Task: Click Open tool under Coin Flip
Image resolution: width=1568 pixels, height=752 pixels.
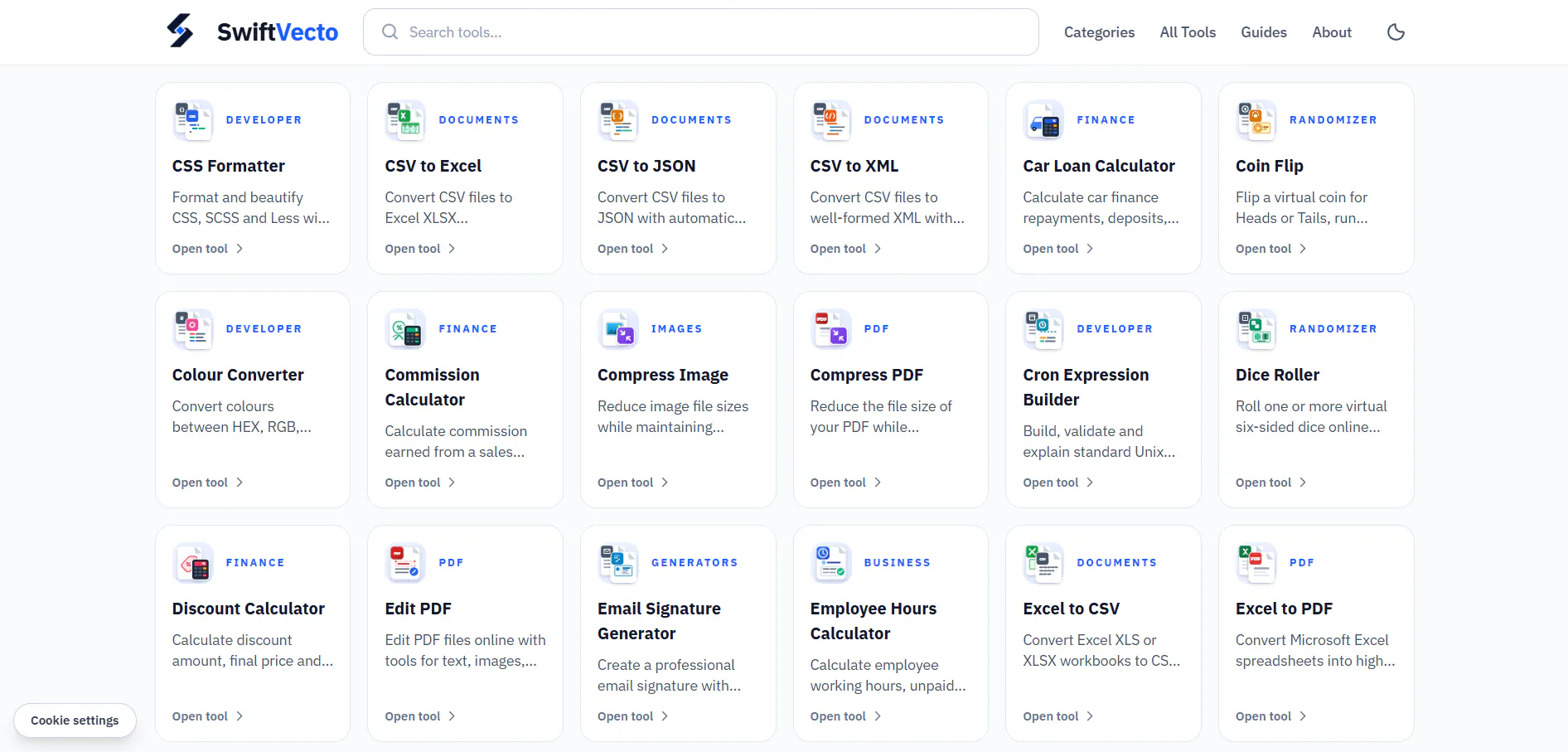Action: 1270,249
